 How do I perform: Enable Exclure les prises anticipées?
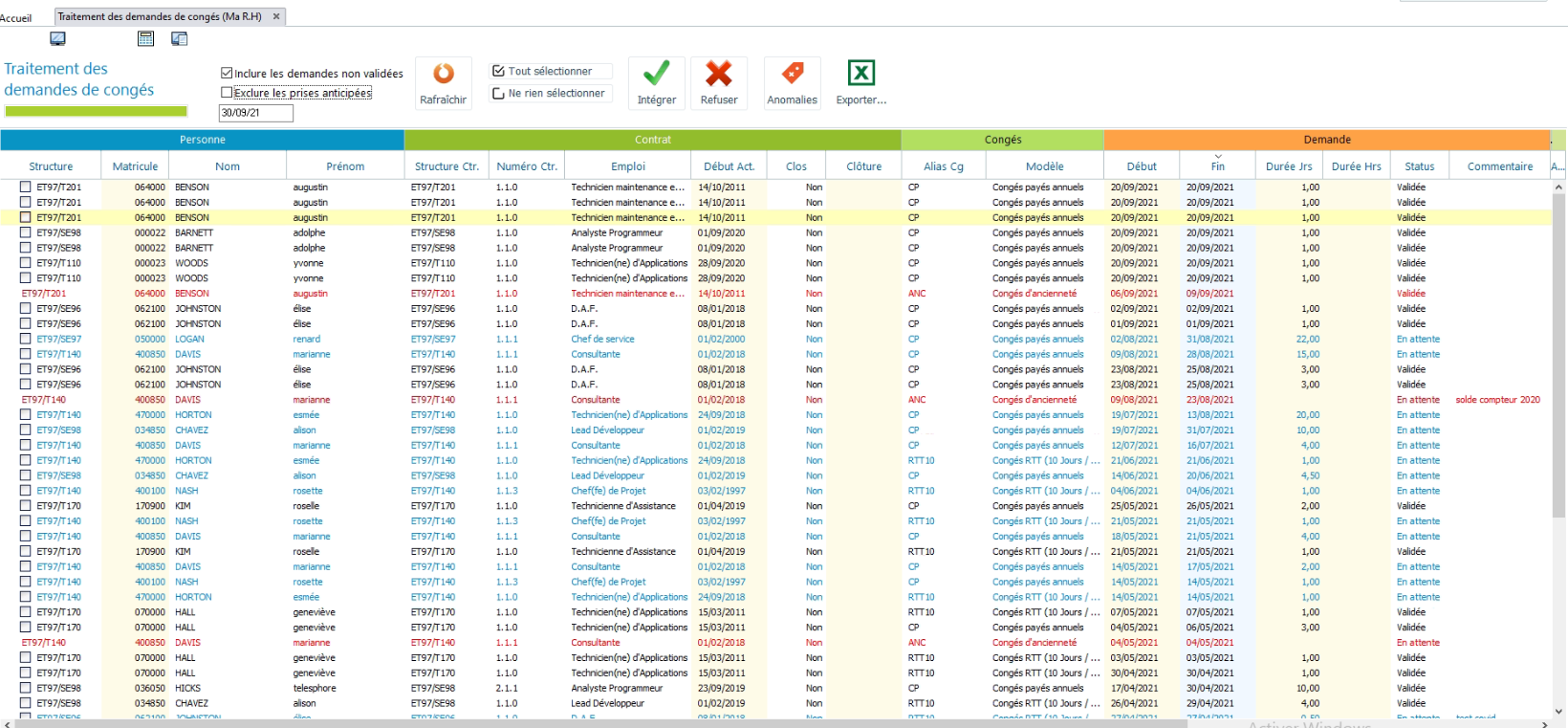pos(227,93)
